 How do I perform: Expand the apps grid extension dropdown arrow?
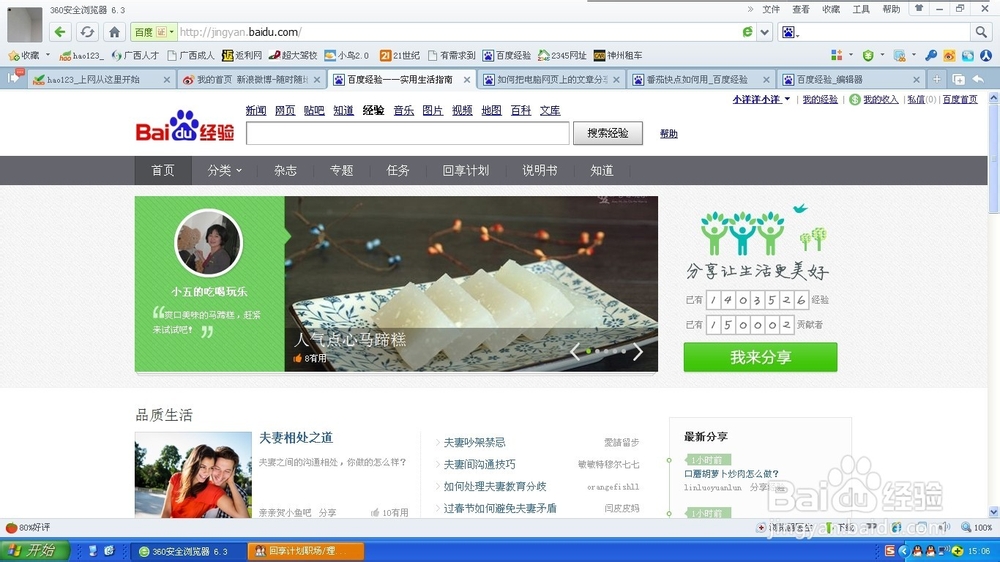pyautogui.click(x=851, y=55)
